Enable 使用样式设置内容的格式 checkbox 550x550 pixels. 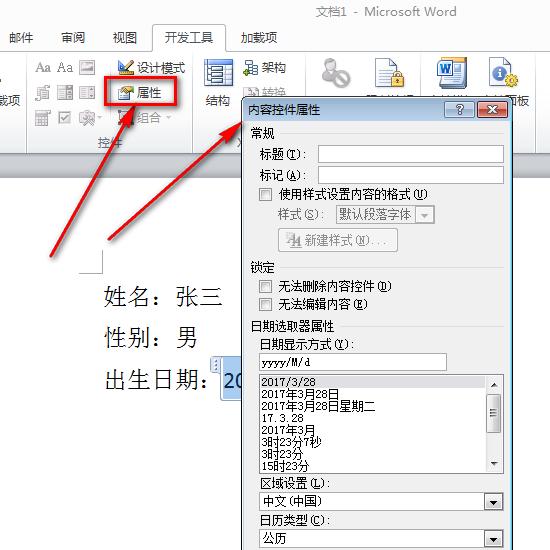(x=265, y=194)
